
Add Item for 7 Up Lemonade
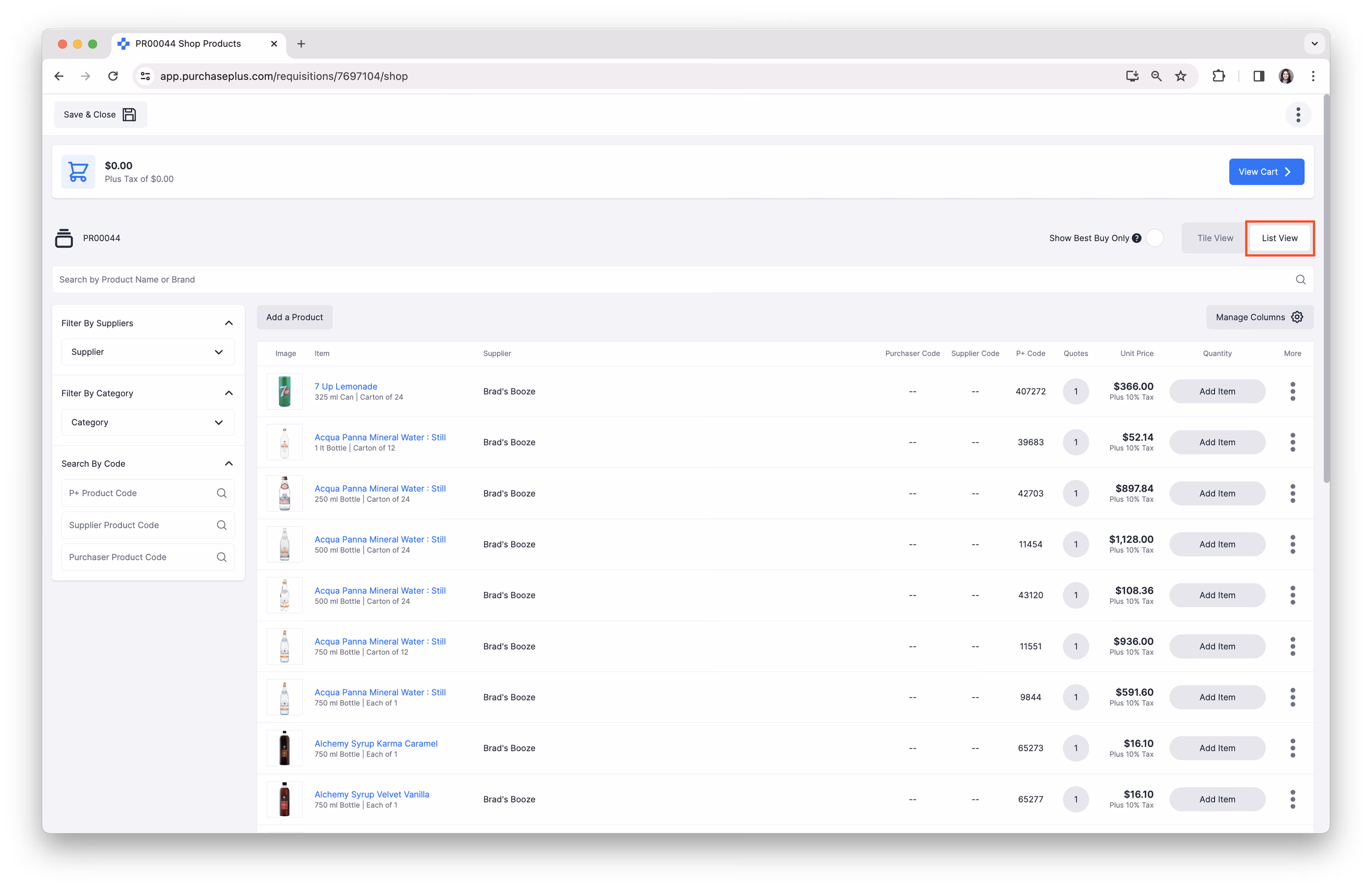pyautogui.click(x=1217, y=392)
